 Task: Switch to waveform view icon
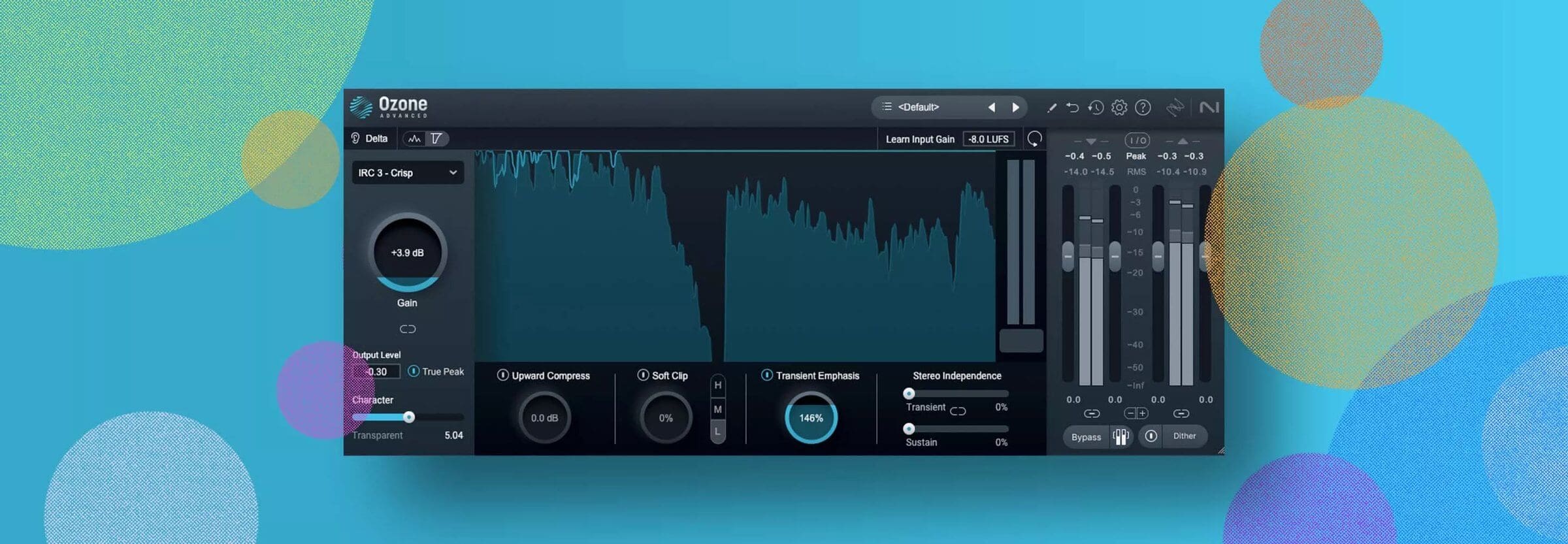coord(414,138)
